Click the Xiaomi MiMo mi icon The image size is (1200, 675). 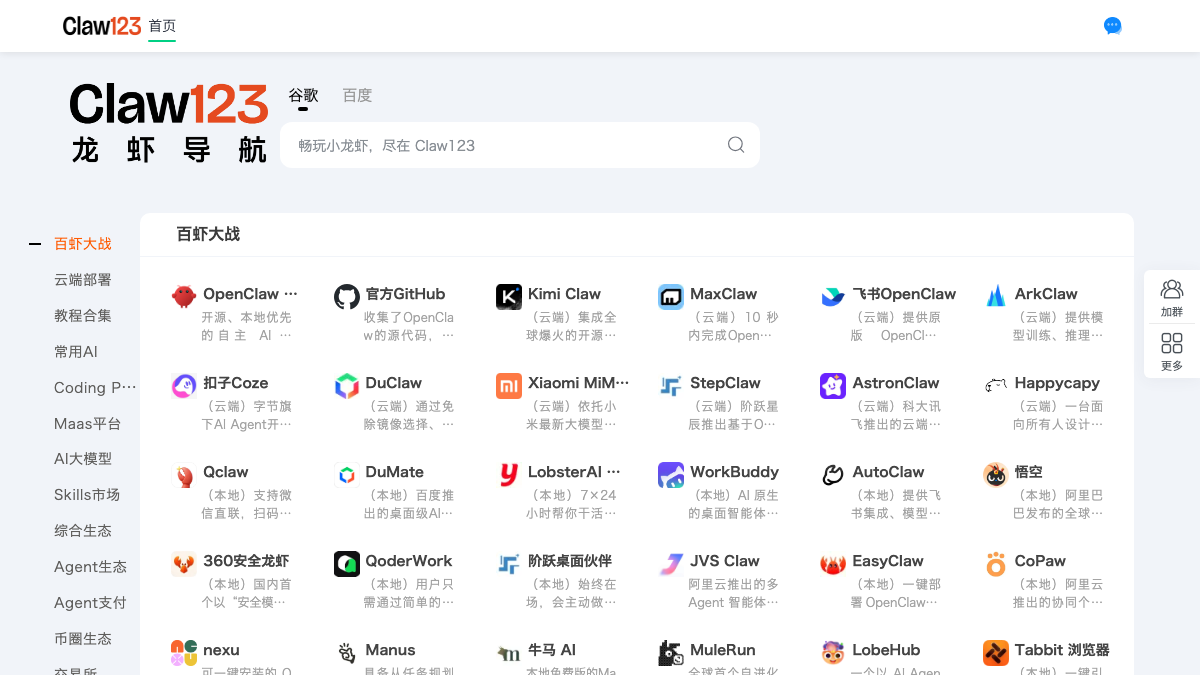(509, 386)
